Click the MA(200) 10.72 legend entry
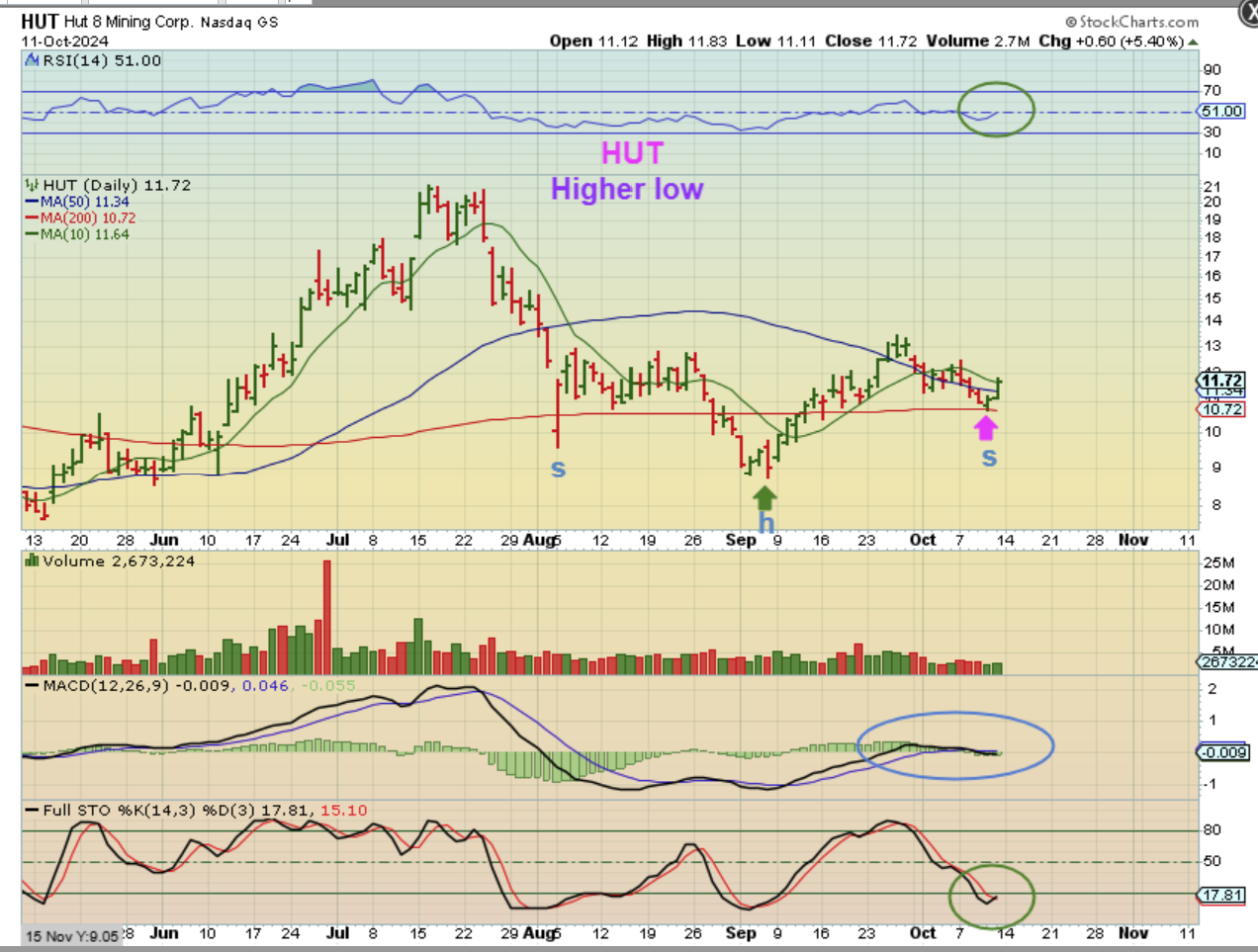This screenshot has height=952, width=1258. pyautogui.click(x=80, y=218)
